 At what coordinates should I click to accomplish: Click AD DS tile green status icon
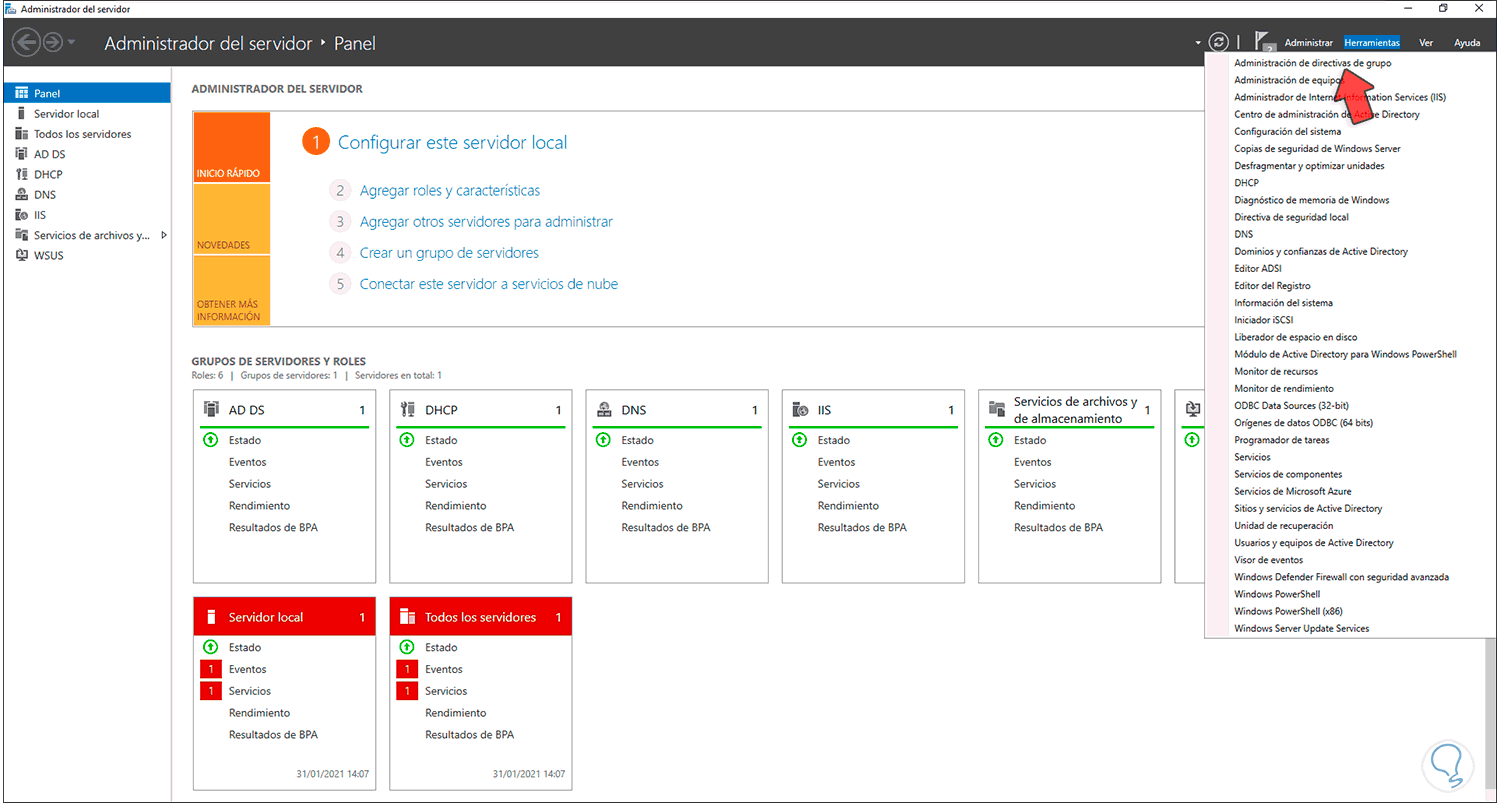click(210, 440)
